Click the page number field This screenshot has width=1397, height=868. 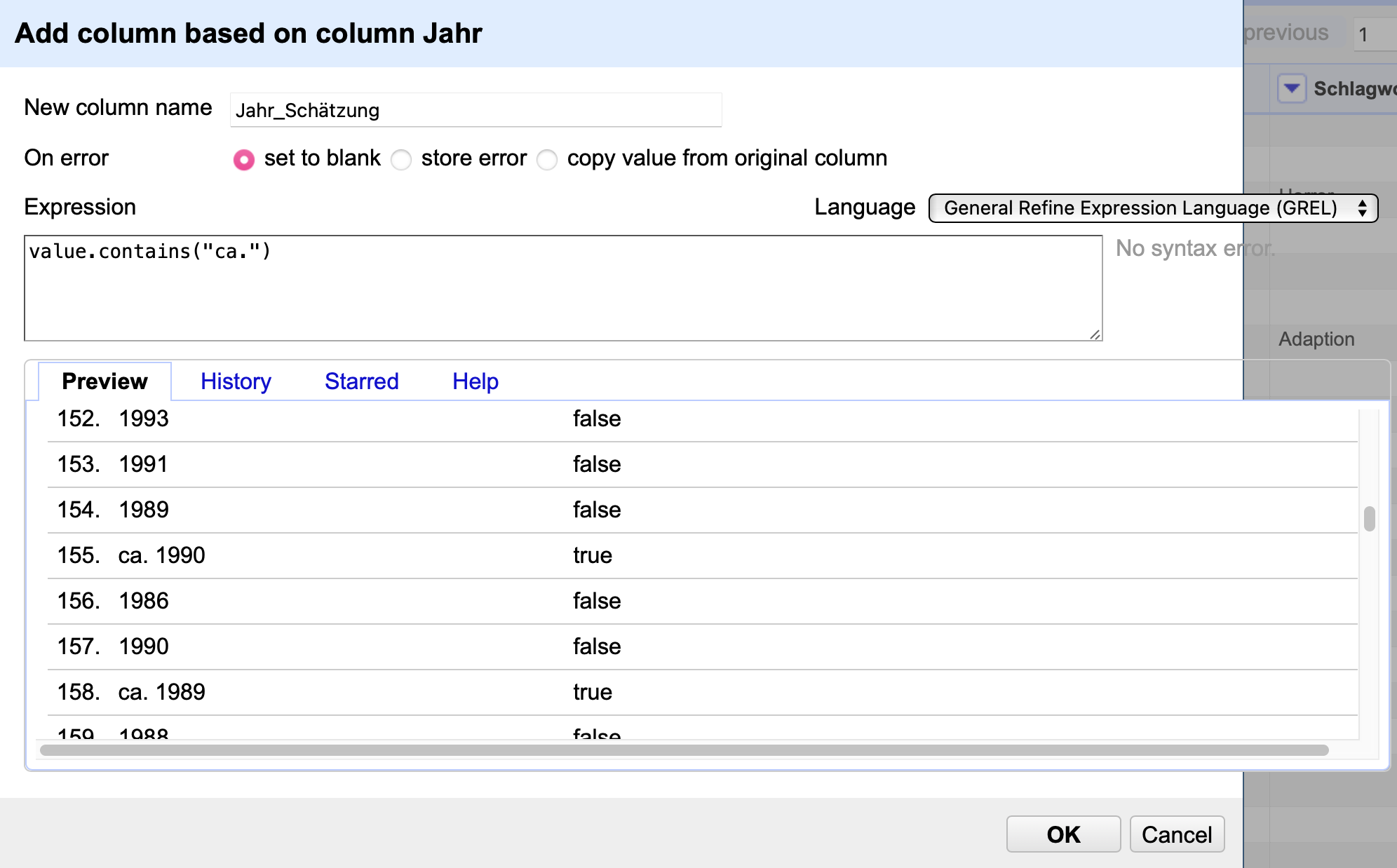(1375, 34)
